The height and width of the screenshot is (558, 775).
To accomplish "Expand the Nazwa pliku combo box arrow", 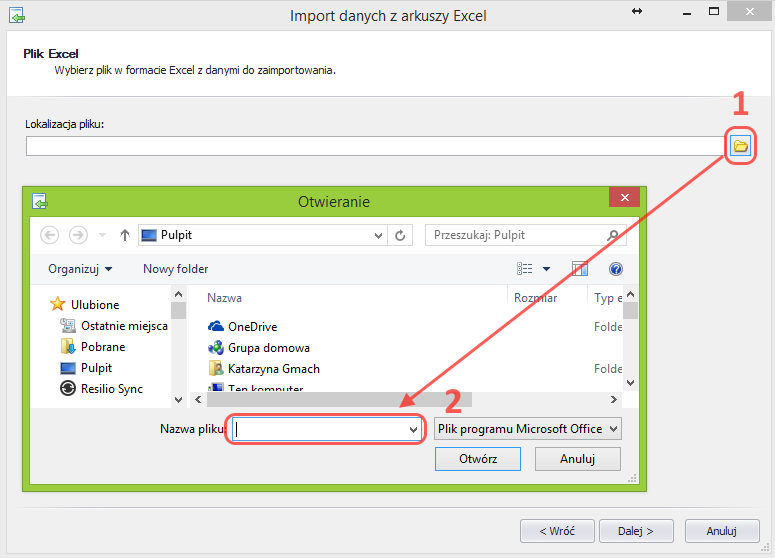I will pyautogui.click(x=413, y=429).
